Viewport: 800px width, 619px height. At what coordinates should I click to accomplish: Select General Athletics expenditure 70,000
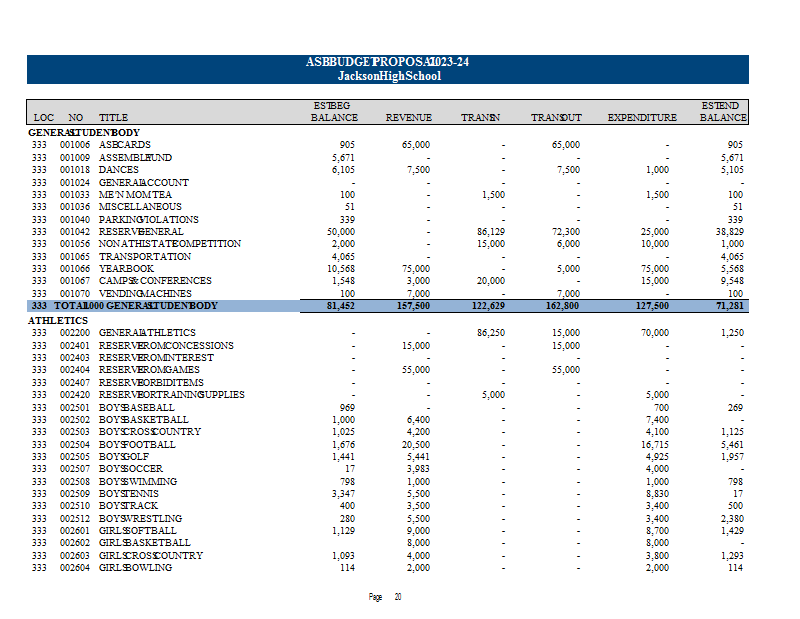point(655,333)
